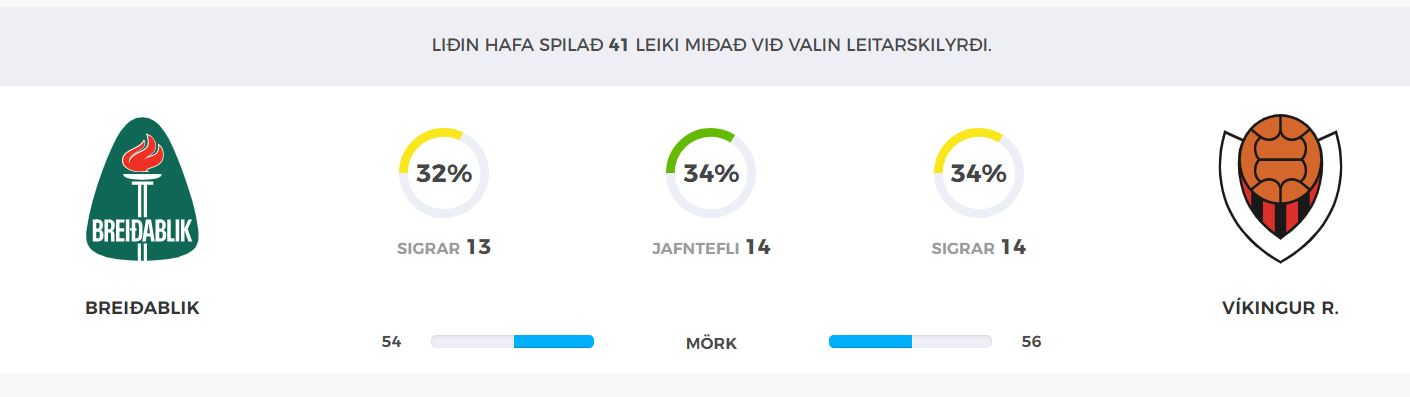Click the 32% percentage text

click(x=444, y=174)
